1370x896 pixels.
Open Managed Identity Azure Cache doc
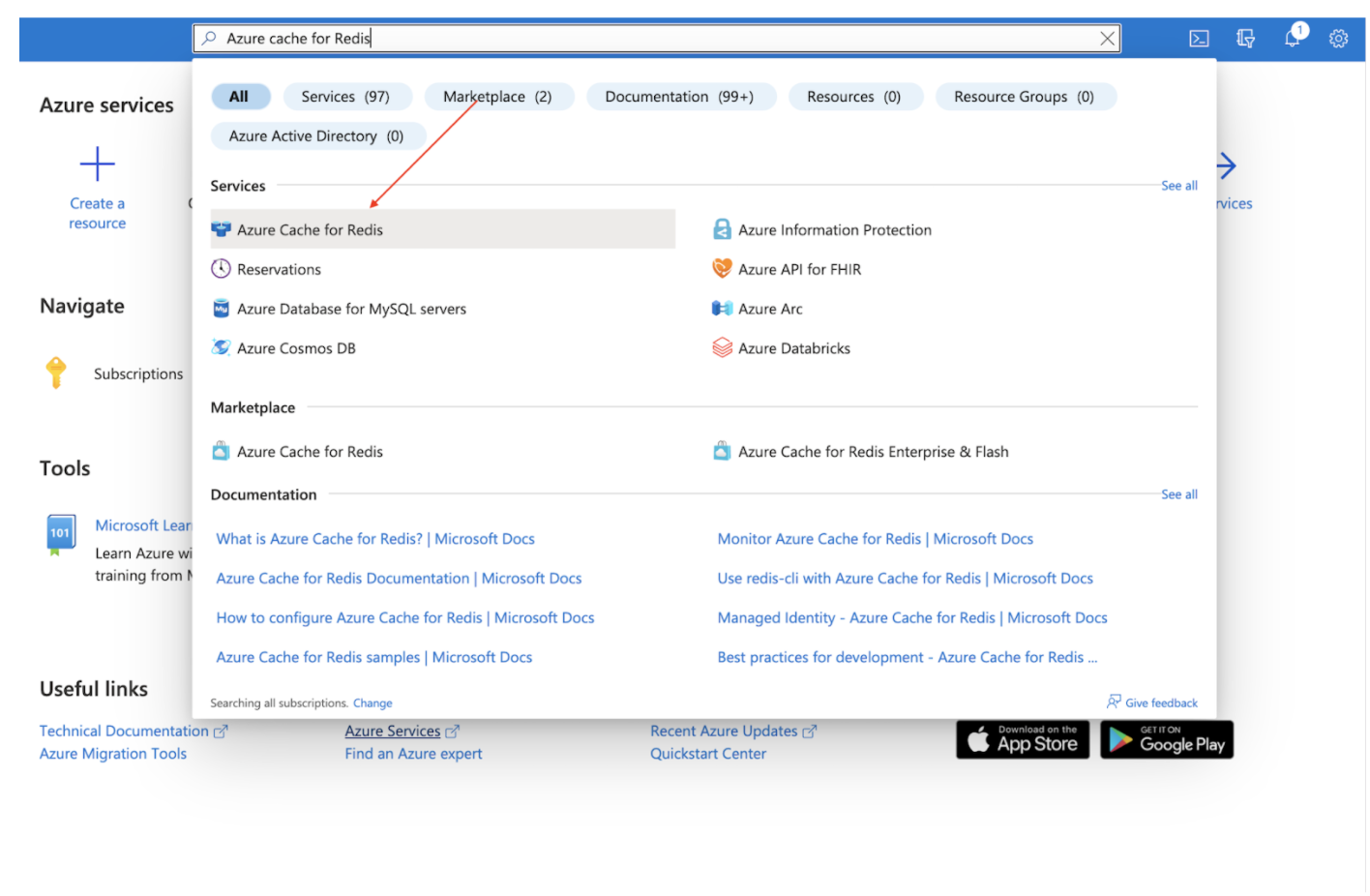coord(912,618)
